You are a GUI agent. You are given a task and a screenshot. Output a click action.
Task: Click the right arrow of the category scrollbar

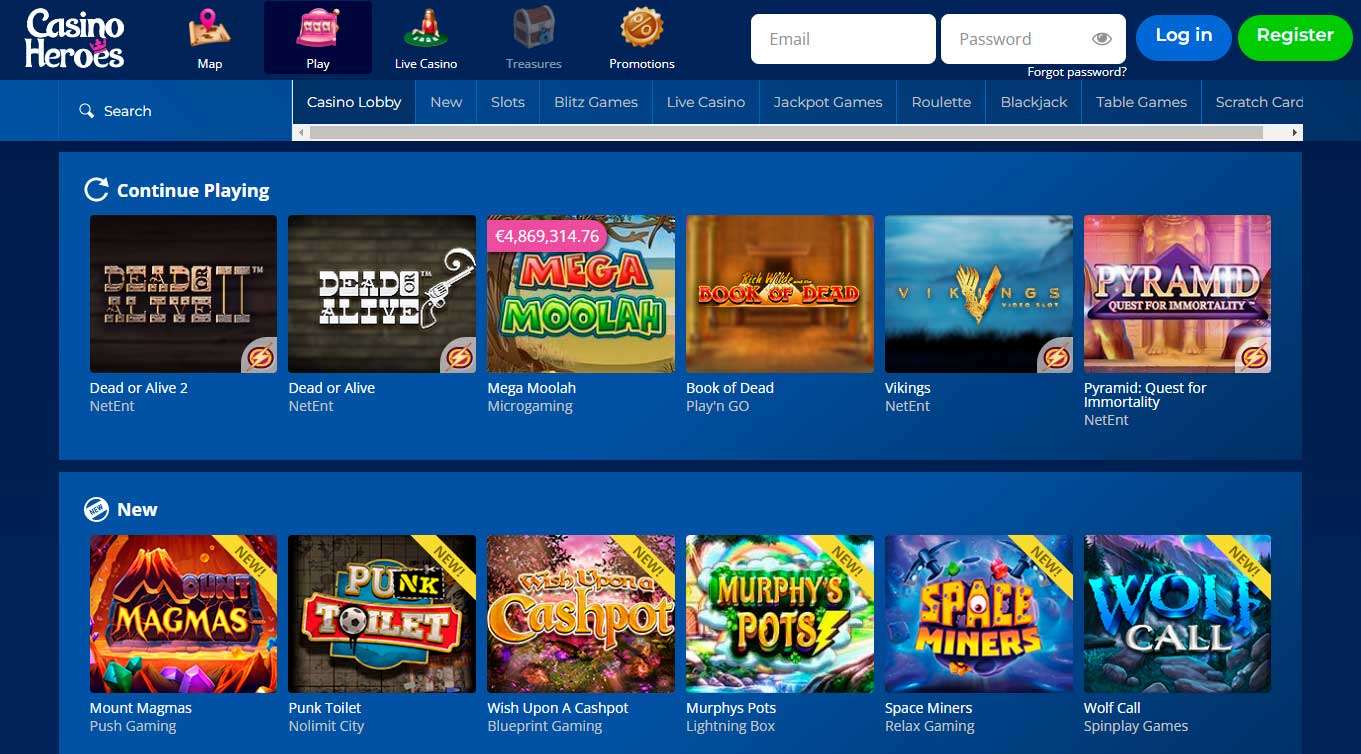(1296, 132)
